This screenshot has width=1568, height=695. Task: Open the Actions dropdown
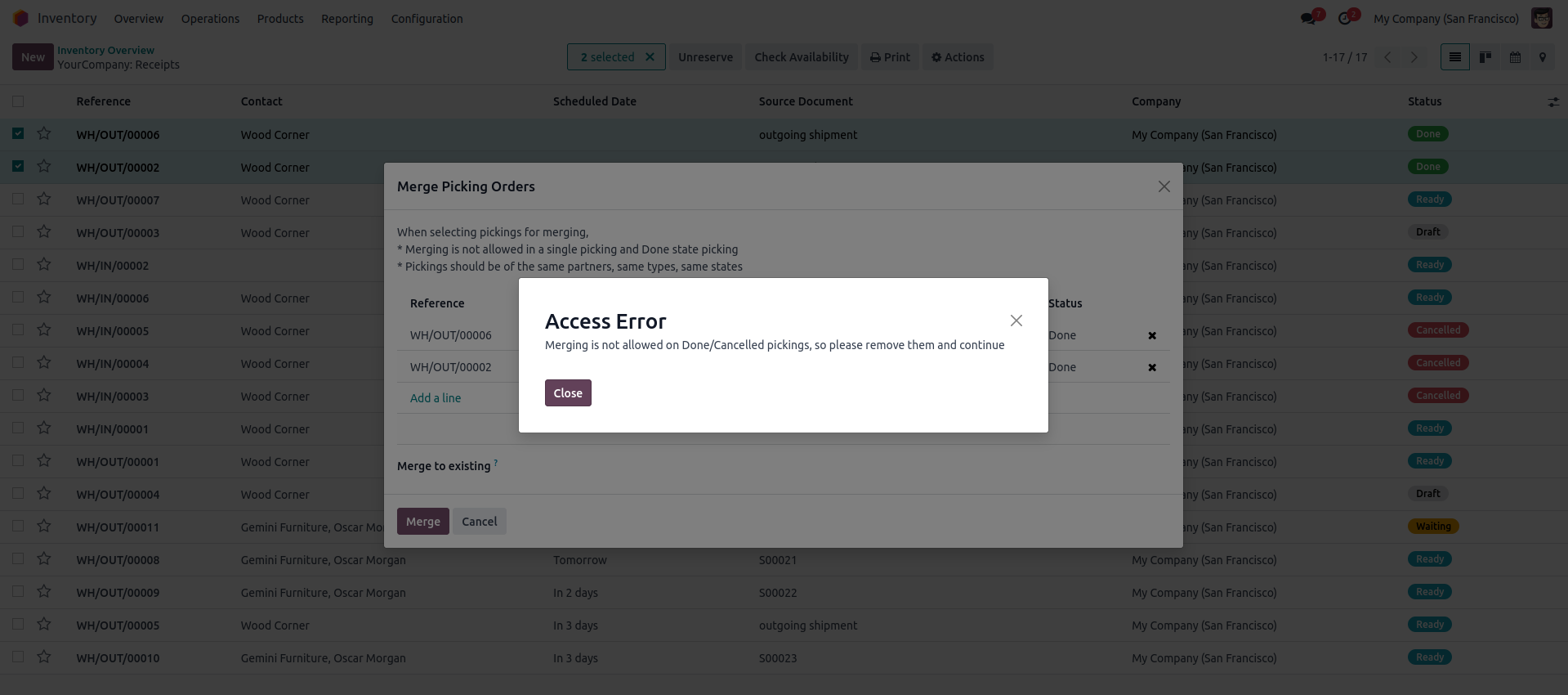point(958,57)
